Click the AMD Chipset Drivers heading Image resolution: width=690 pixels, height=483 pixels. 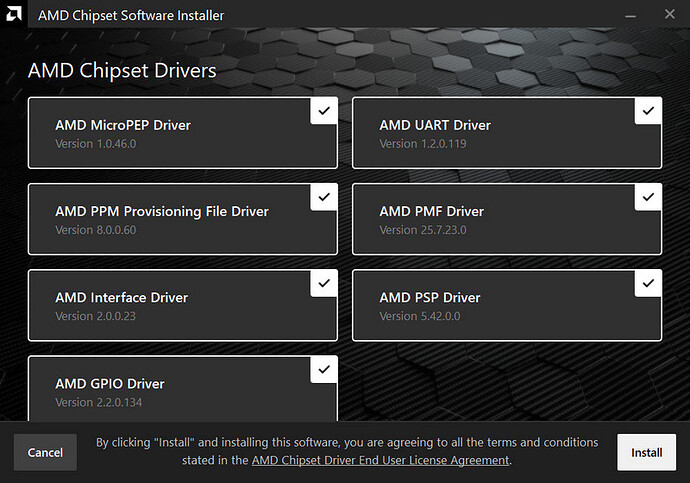tap(122, 70)
